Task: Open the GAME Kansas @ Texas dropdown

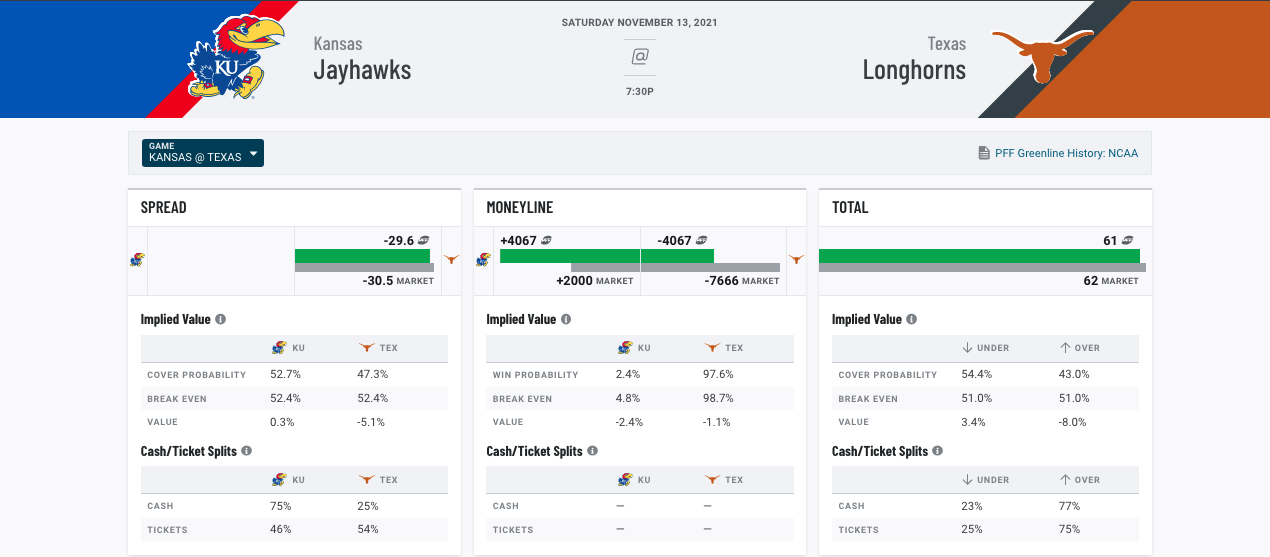Action: tap(203, 153)
